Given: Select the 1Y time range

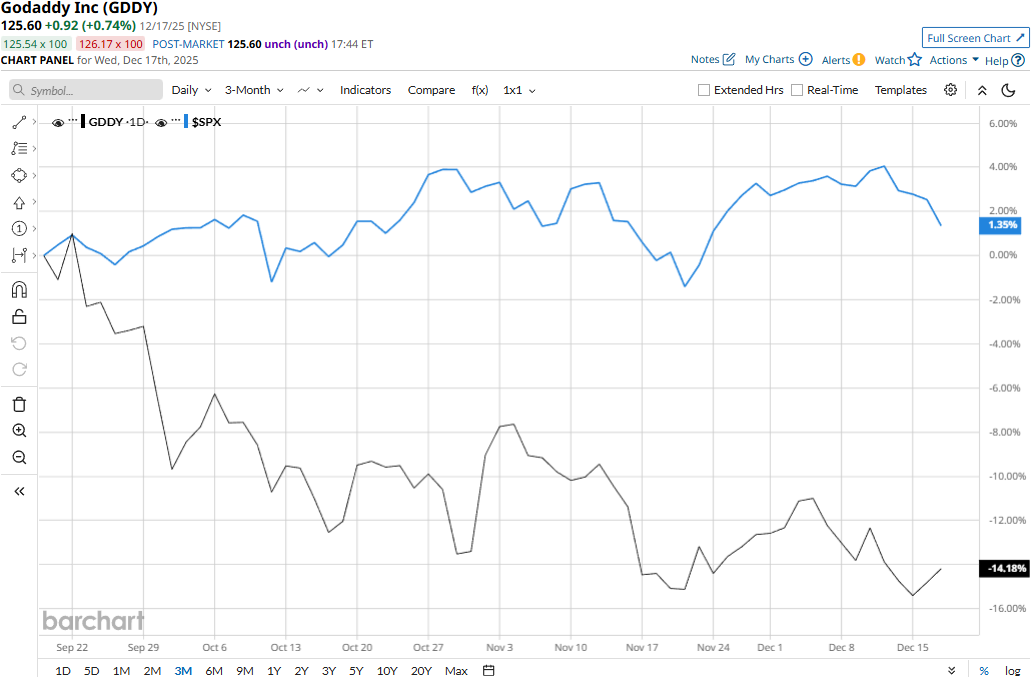Looking at the screenshot, I should [274, 670].
